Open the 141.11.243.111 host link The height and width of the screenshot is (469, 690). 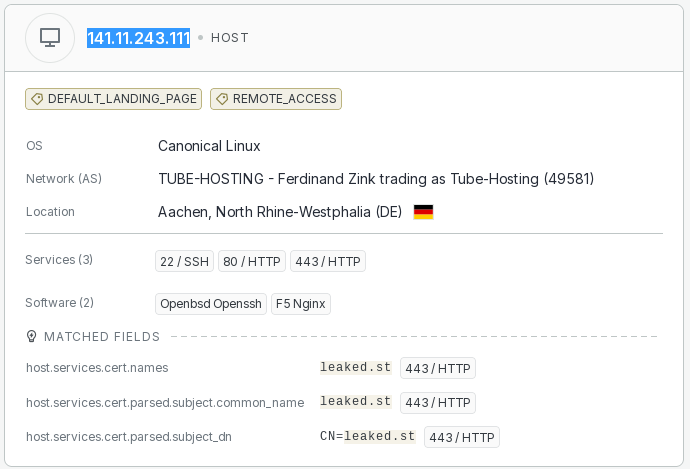click(x=138, y=38)
